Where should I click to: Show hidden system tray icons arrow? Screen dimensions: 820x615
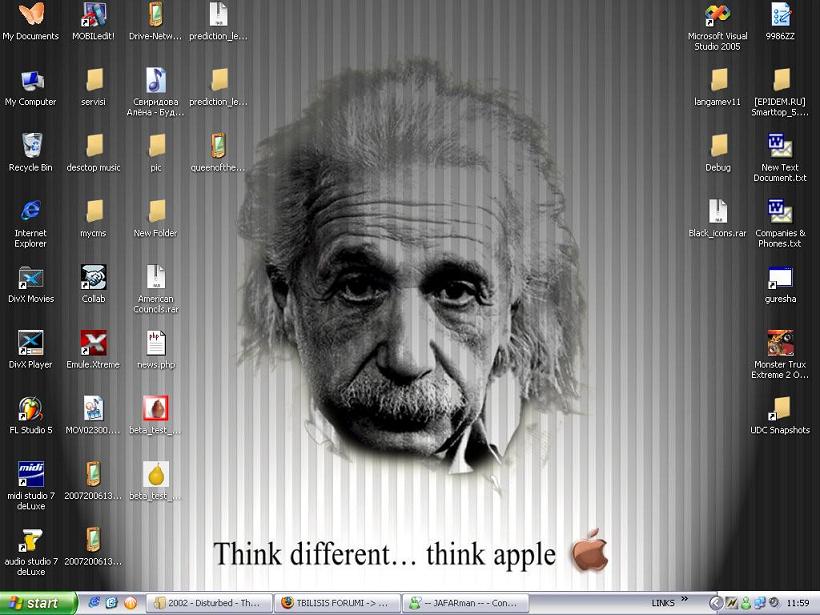(x=715, y=603)
